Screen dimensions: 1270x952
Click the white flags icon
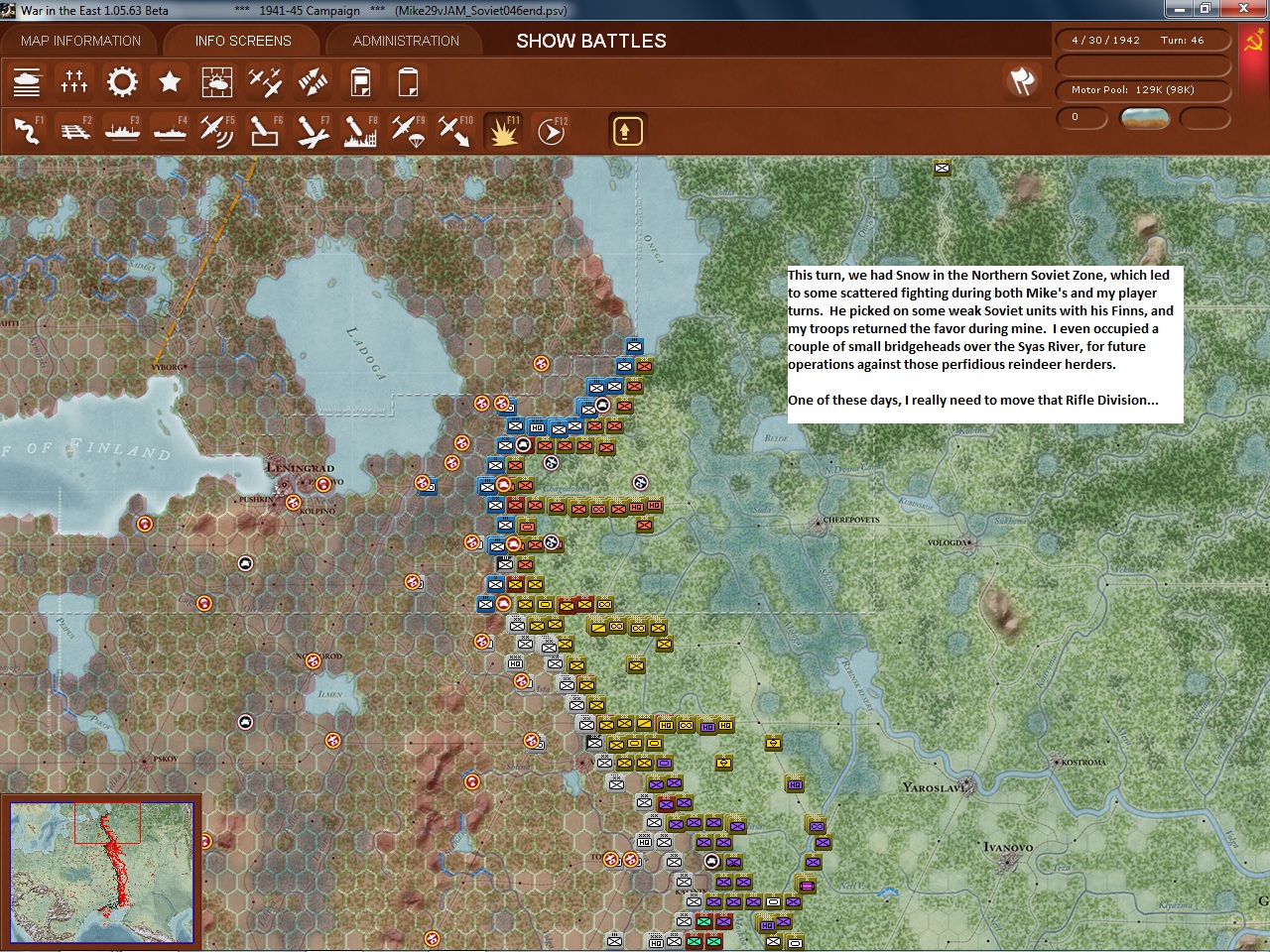pyautogui.click(x=1022, y=81)
